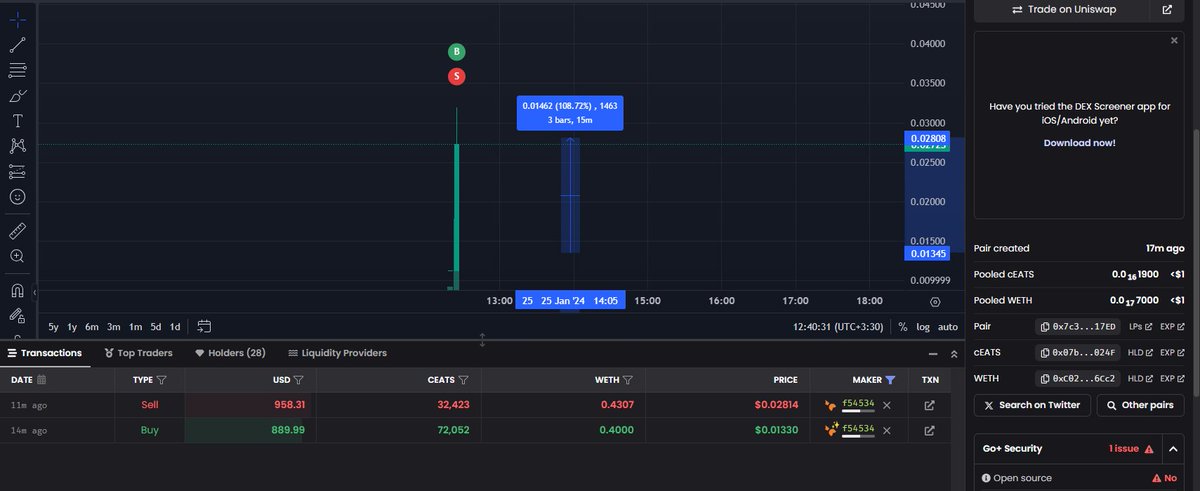
Task: Switch to the Top Traders tab
Action: click(x=138, y=353)
